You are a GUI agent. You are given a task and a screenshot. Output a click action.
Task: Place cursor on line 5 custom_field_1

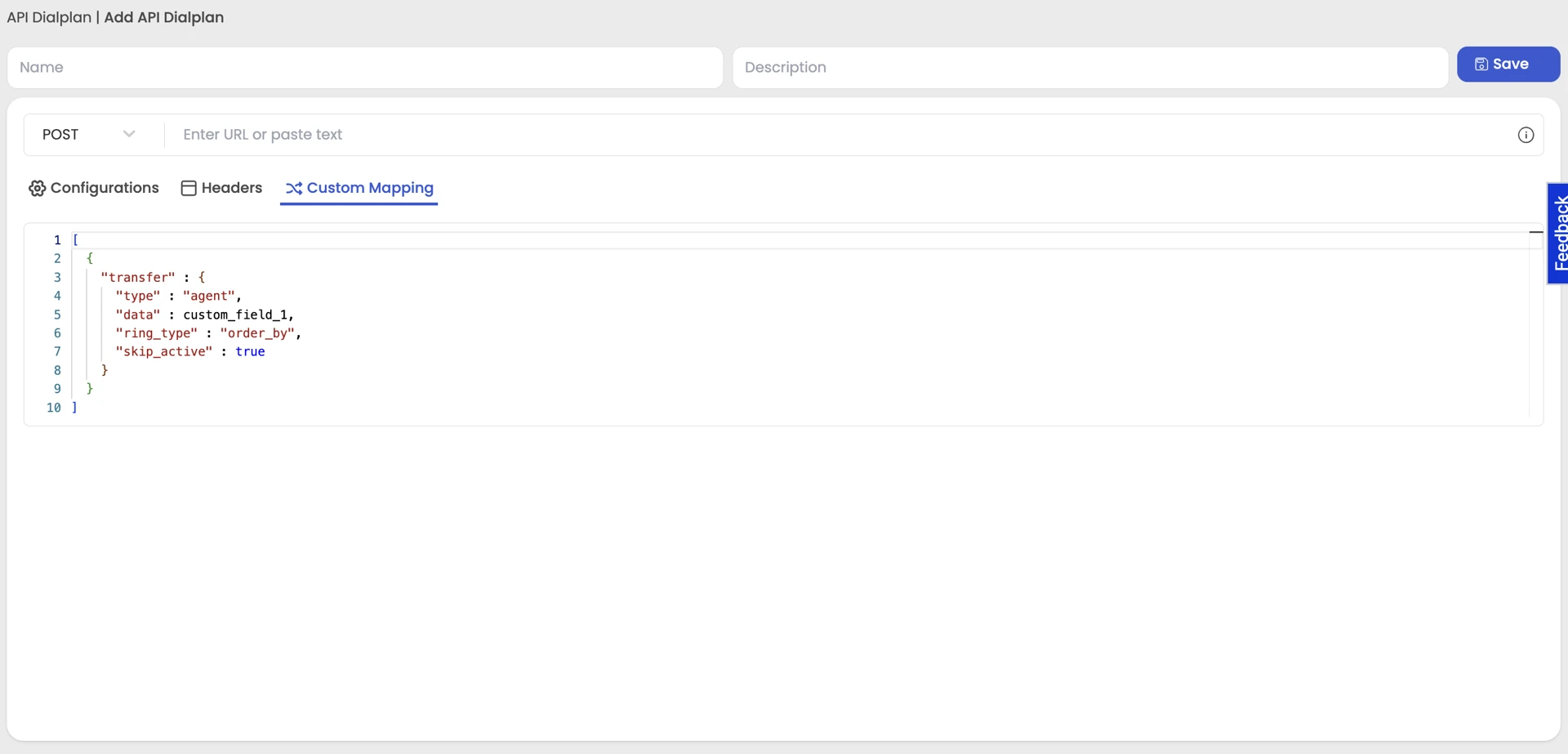(235, 315)
